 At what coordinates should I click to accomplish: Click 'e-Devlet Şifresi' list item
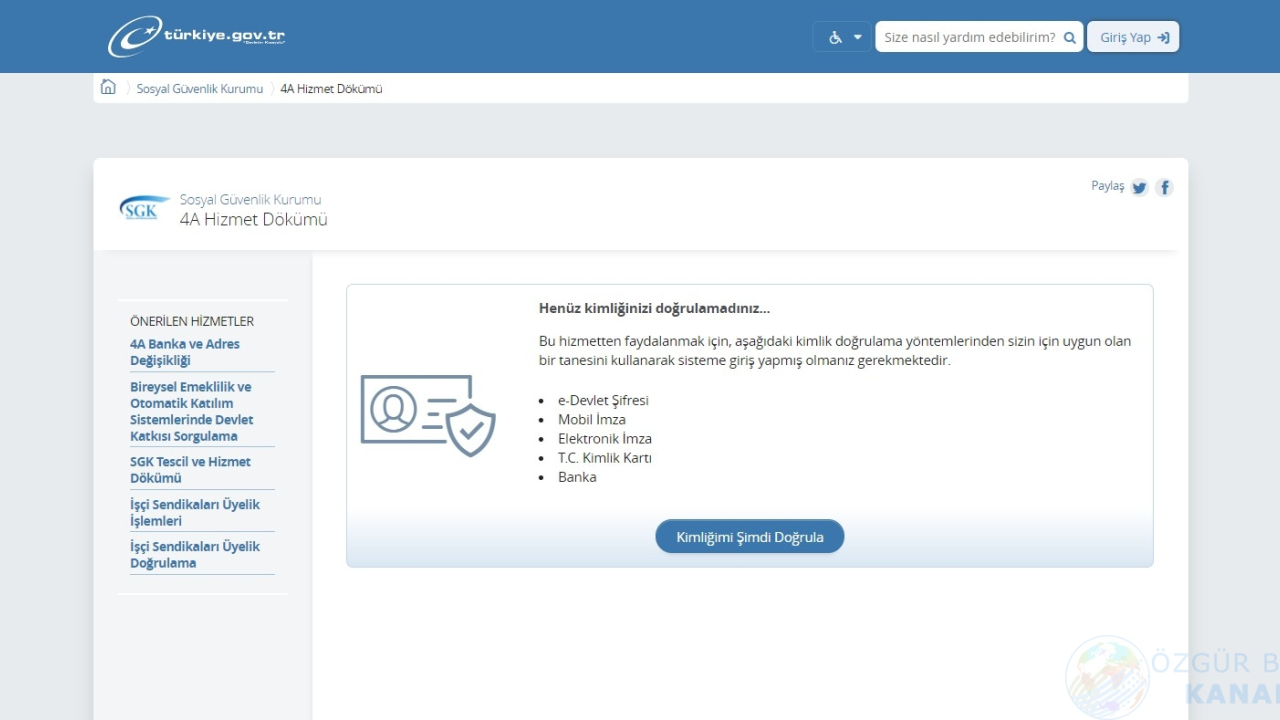point(603,400)
